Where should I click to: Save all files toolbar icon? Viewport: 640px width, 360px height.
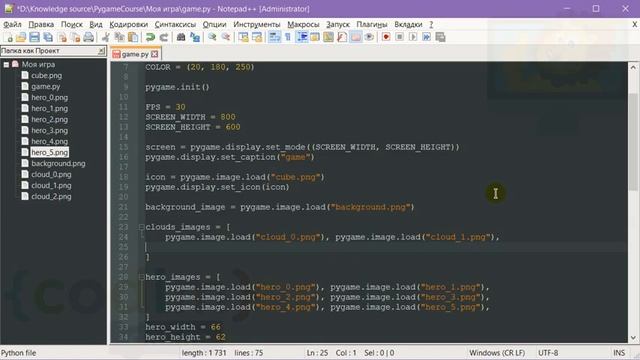48,38
